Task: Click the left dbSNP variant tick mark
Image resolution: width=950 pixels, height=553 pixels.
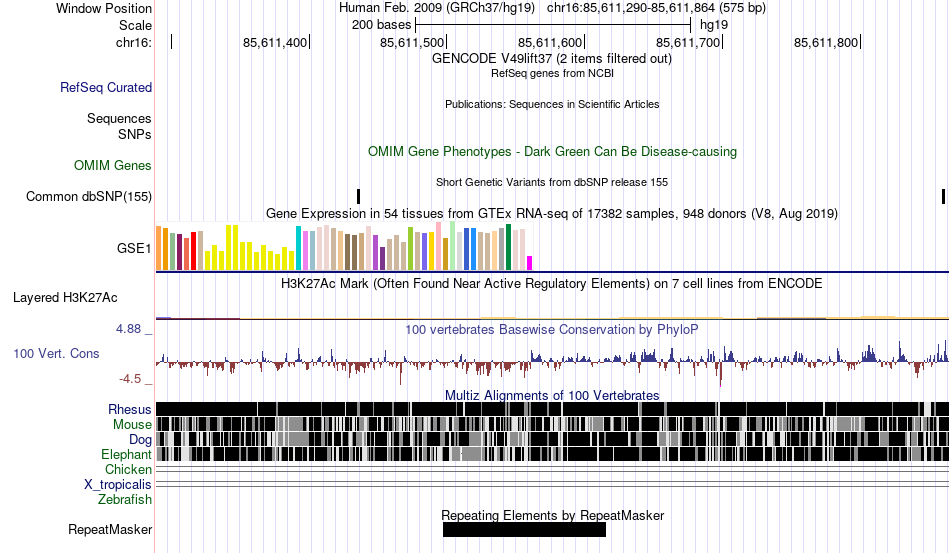Action: pos(359,196)
